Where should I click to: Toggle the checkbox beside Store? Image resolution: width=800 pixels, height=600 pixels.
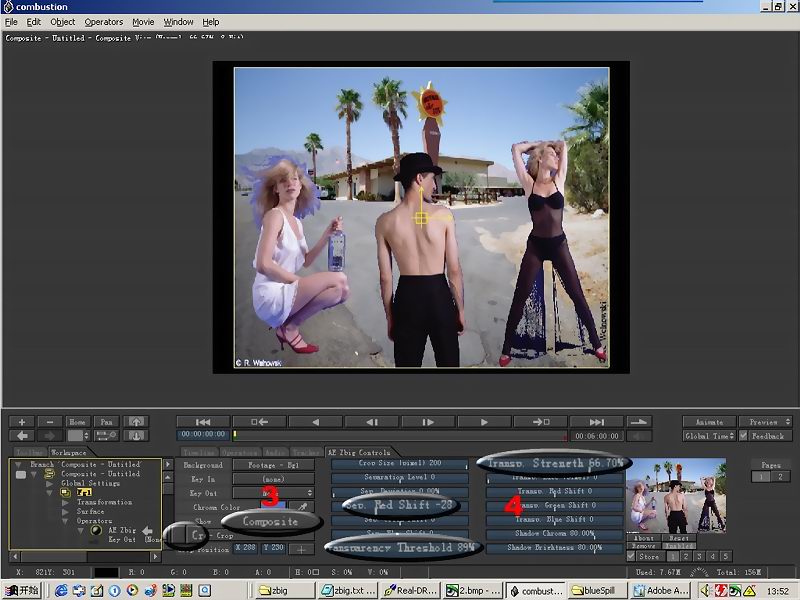[631, 556]
